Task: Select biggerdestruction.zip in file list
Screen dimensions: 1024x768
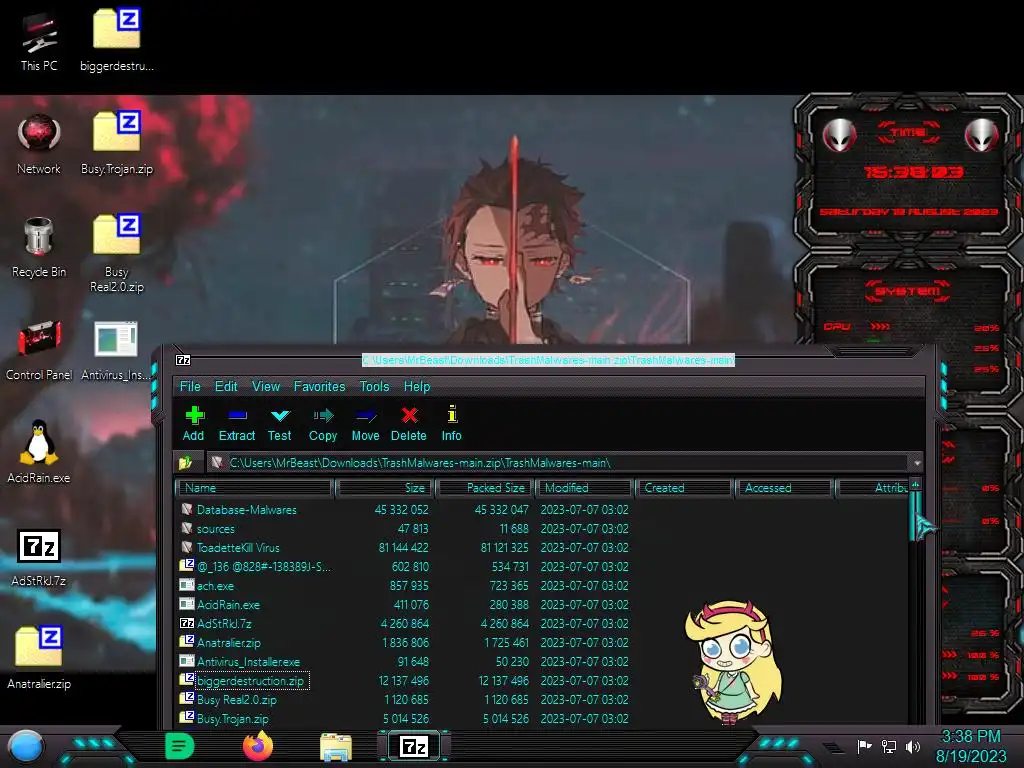Action: point(542,680)
